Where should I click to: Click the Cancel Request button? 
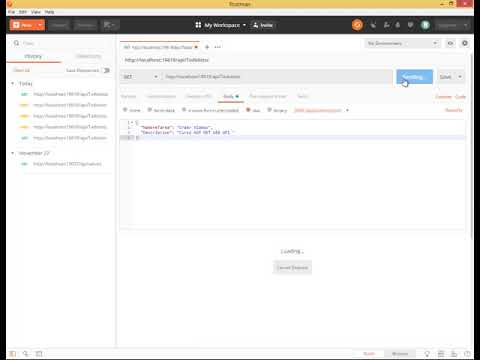click(292, 268)
